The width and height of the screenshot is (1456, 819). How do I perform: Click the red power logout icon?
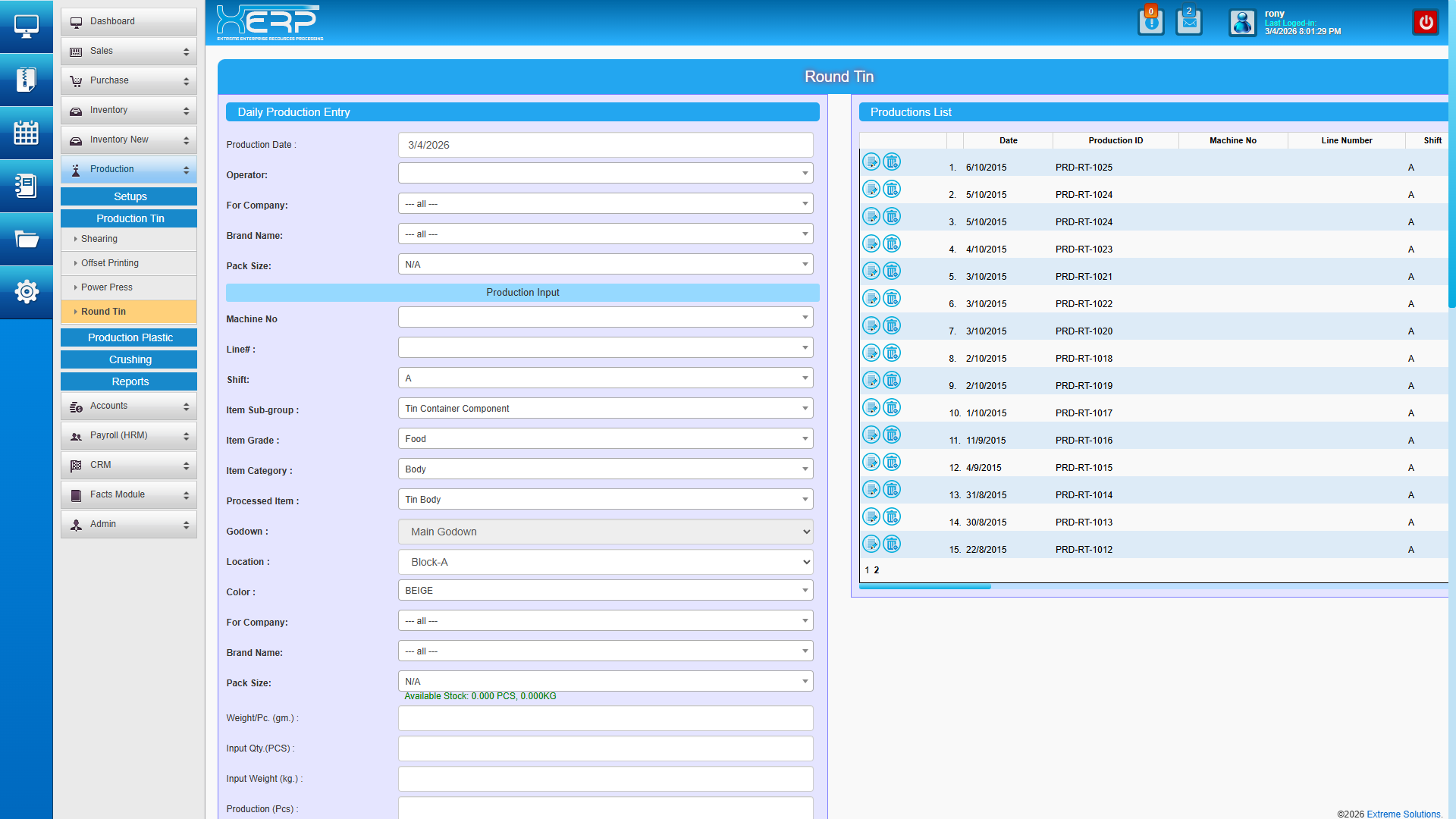(1426, 22)
